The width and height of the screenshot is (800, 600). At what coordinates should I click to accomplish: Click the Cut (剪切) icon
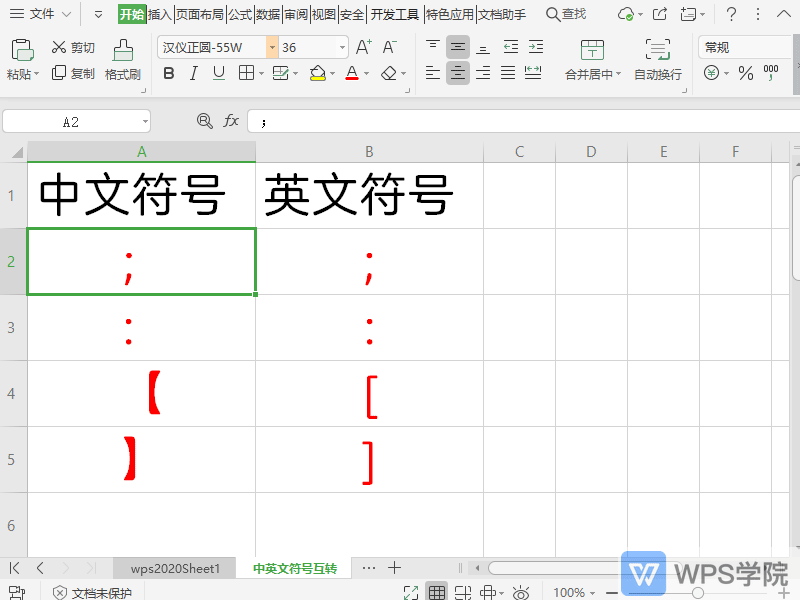coord(57,46)
